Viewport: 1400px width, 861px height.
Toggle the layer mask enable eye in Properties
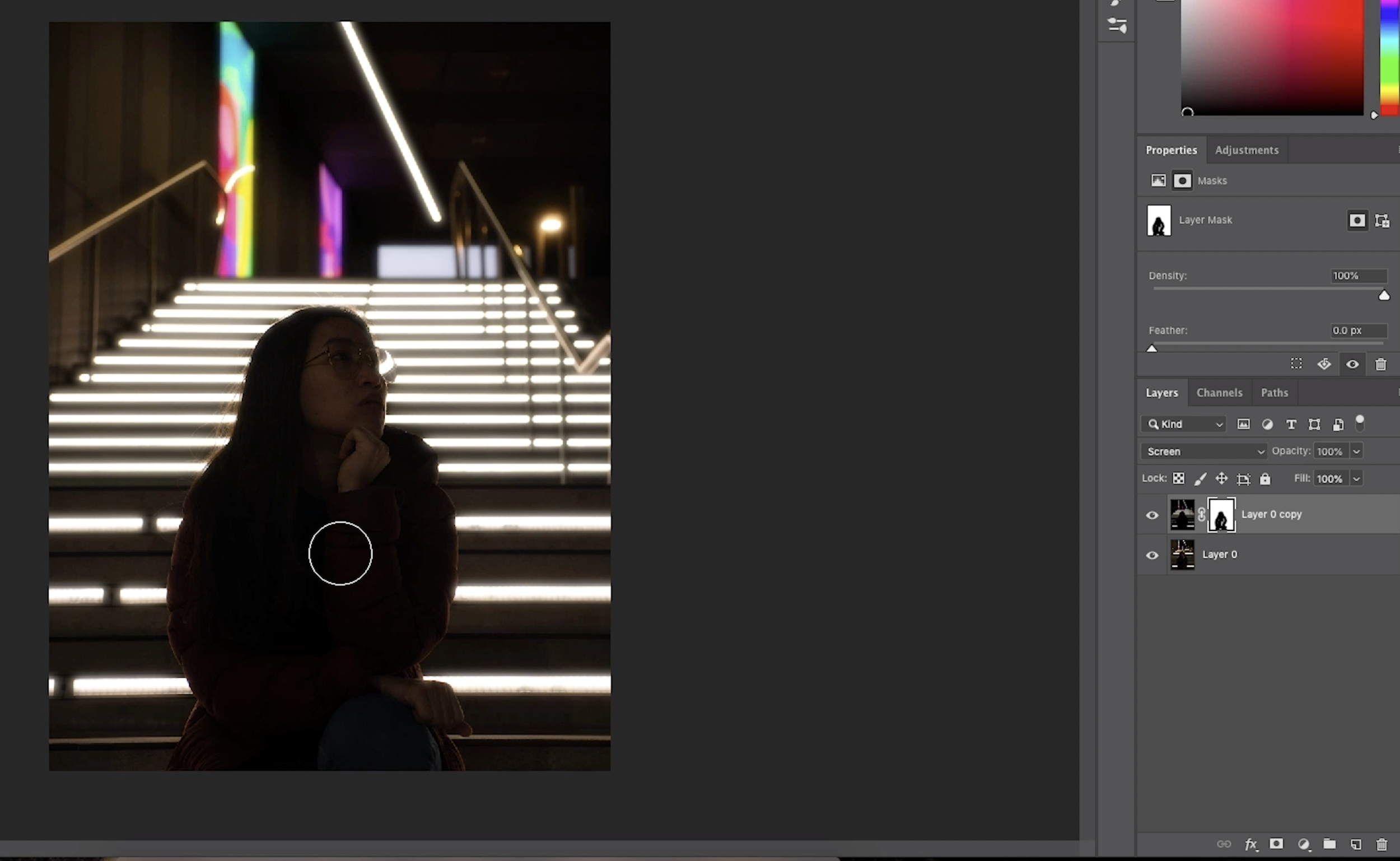1353,365
